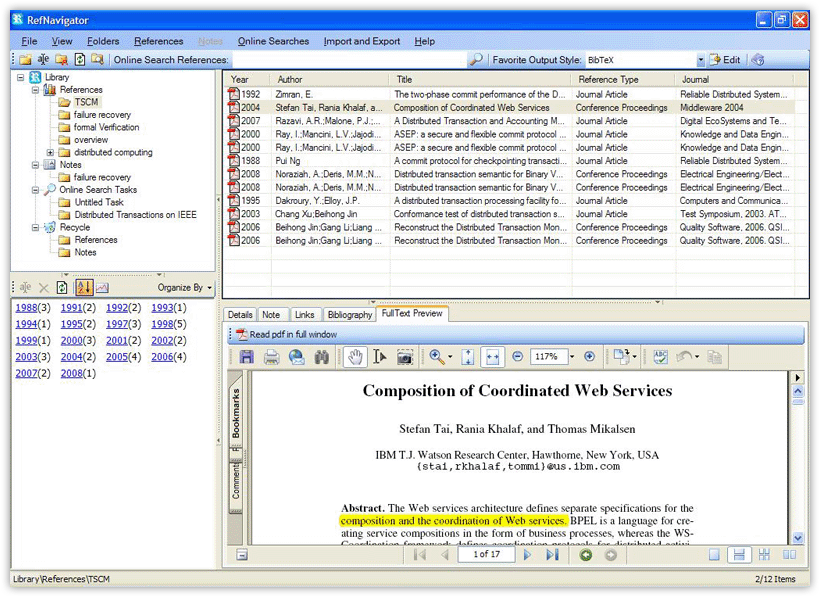
Task: Switch to the Bibliography tab
Action: point(349,315)
